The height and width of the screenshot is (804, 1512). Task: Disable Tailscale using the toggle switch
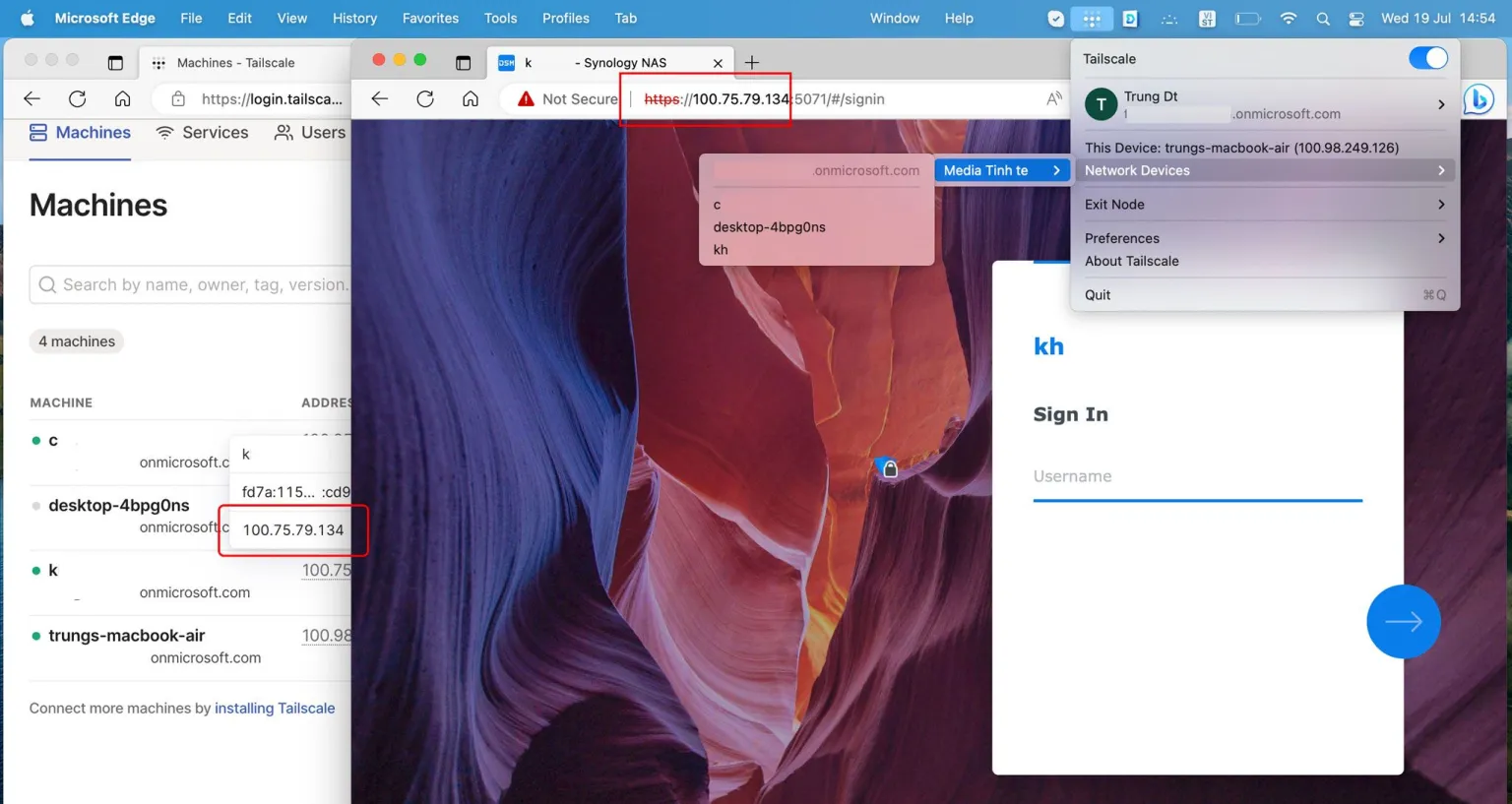pos(1427,58)
